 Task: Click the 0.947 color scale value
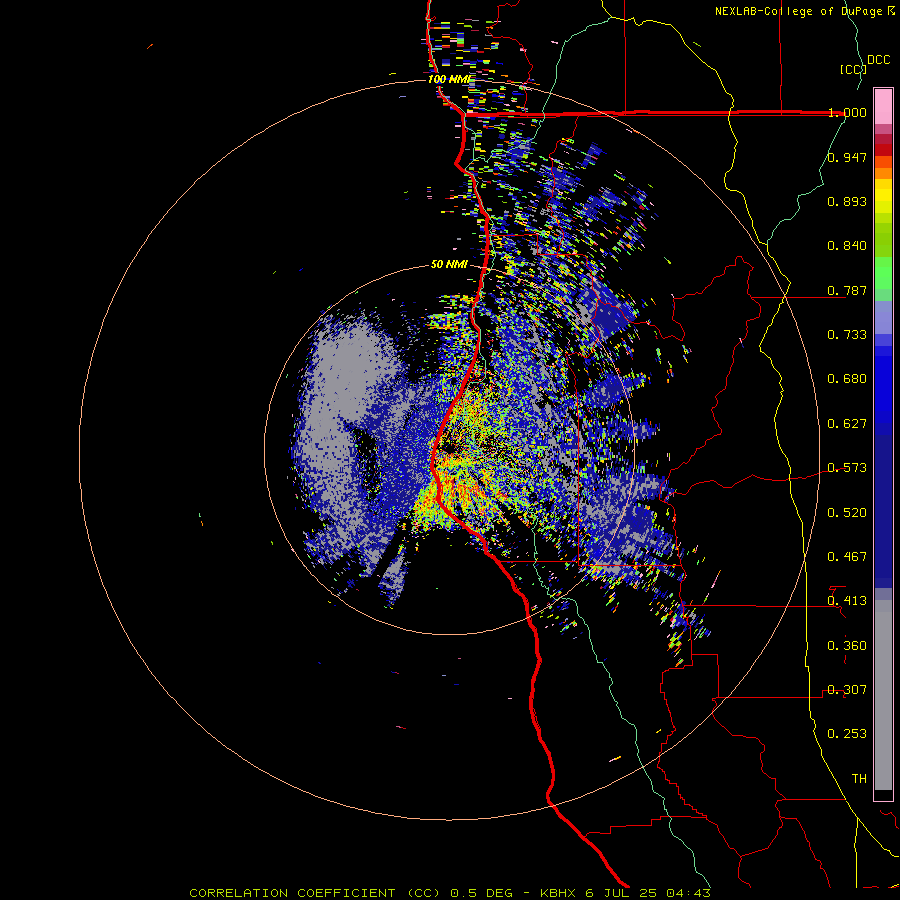tap(847, 157)
